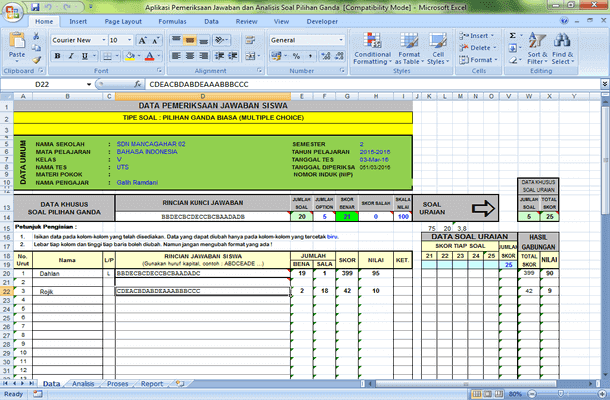Image resolution: width=610 pixels, height=400 pixels.
Task: Click Increase Decimal icon
Action: tap(326, 56)
